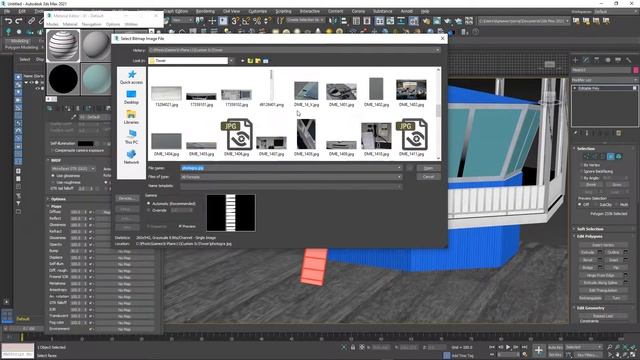Select Automatic (Recommended) gamma option
This screenshot has height=360, width=640.
point(171,203)
